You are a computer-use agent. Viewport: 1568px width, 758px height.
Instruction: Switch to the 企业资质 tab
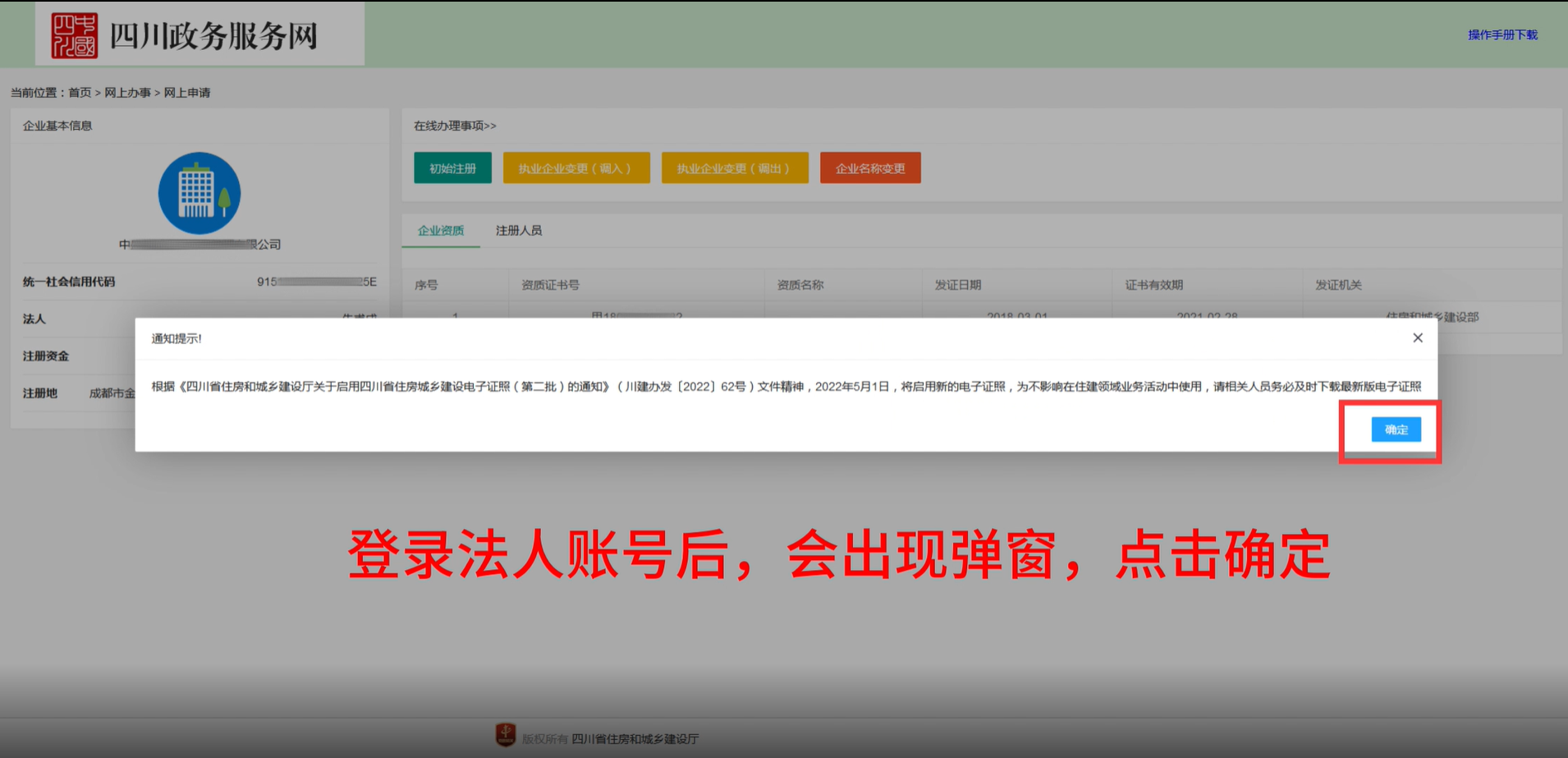pos(441,231)
